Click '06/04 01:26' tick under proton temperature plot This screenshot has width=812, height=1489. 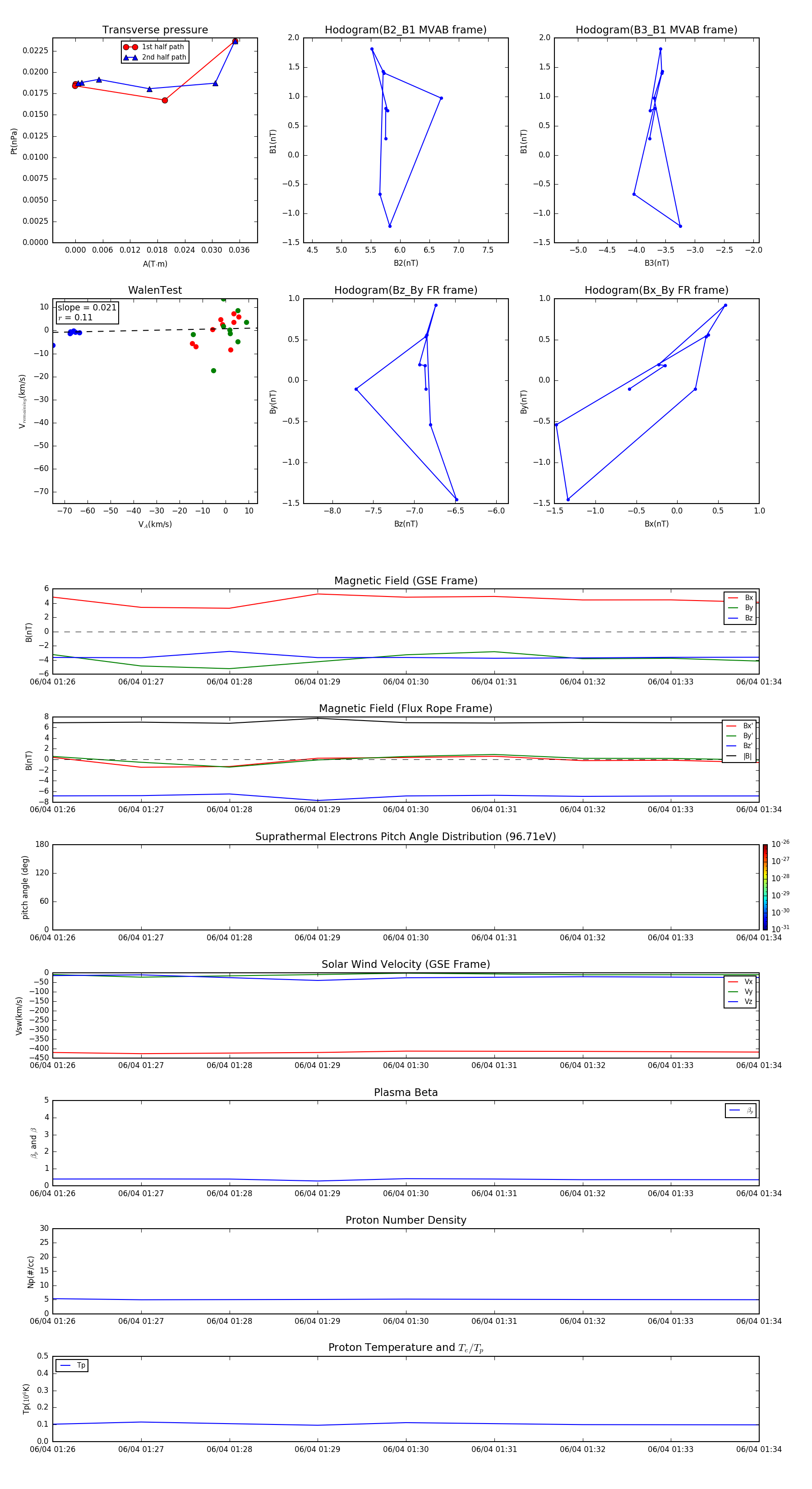(x=53, y=1449)
